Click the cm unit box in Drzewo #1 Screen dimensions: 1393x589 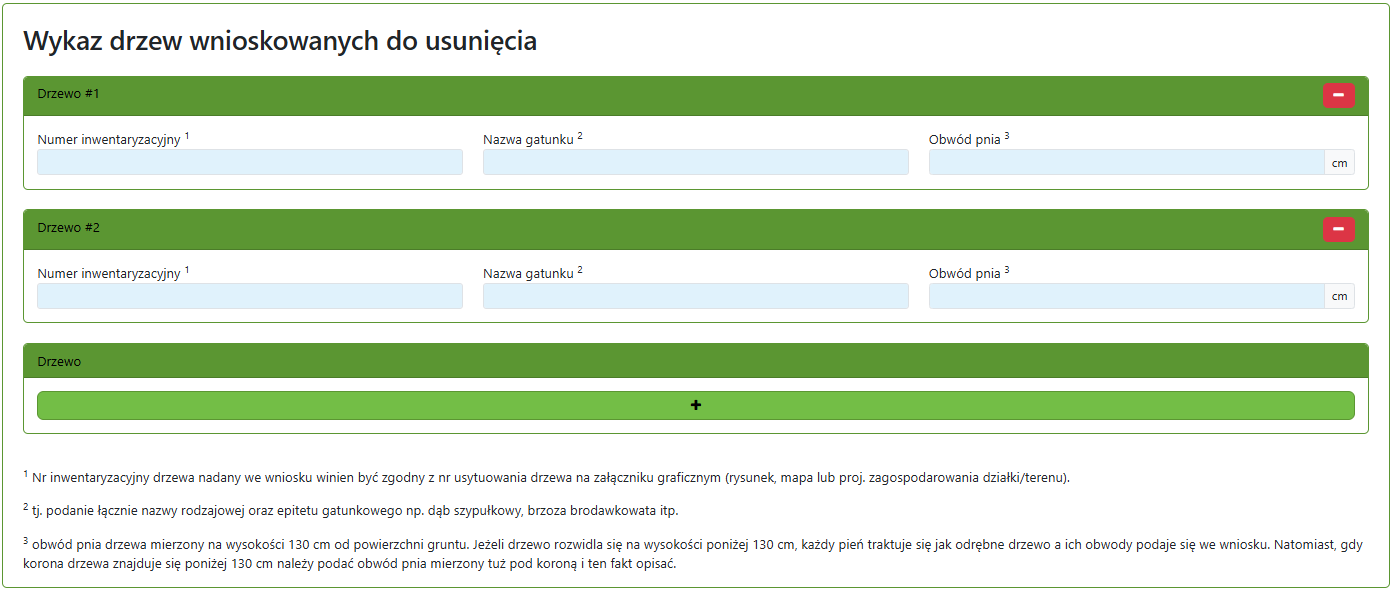coord(1339,163)
